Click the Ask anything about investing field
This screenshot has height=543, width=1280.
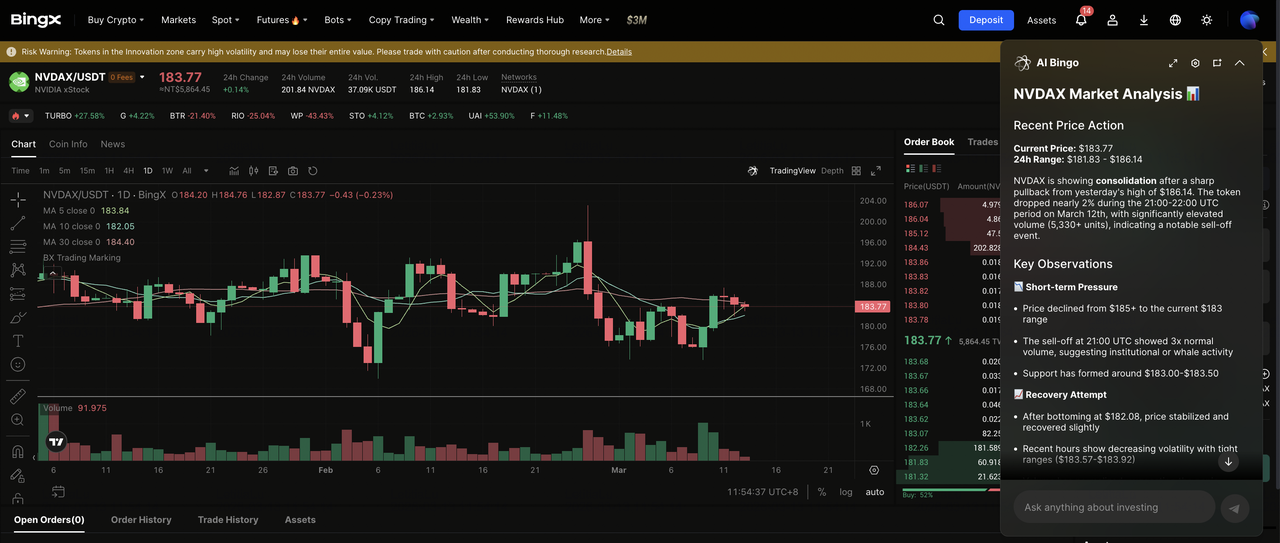coord(1114,508)
